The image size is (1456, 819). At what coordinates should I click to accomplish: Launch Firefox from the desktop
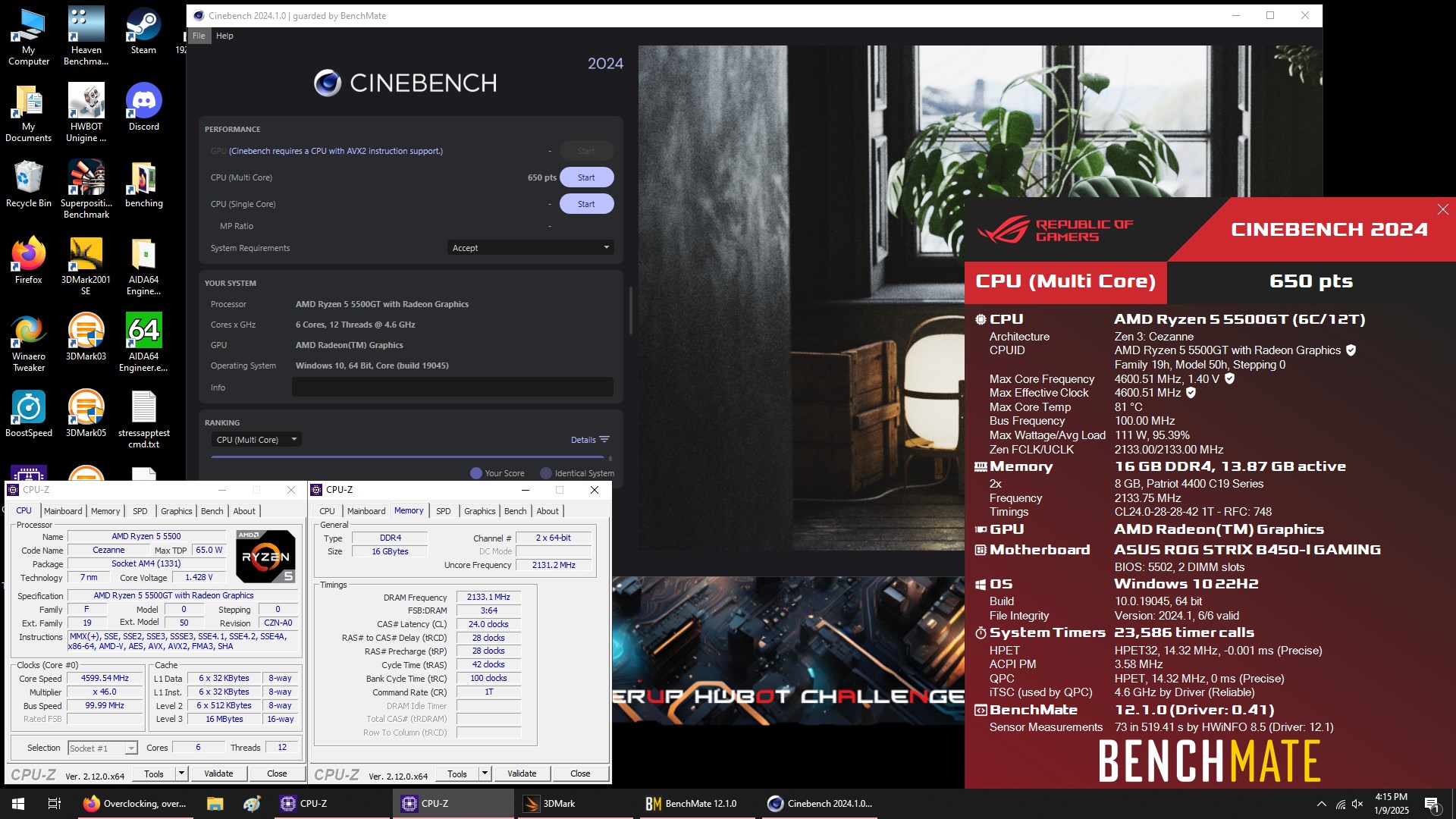(28, 260)
